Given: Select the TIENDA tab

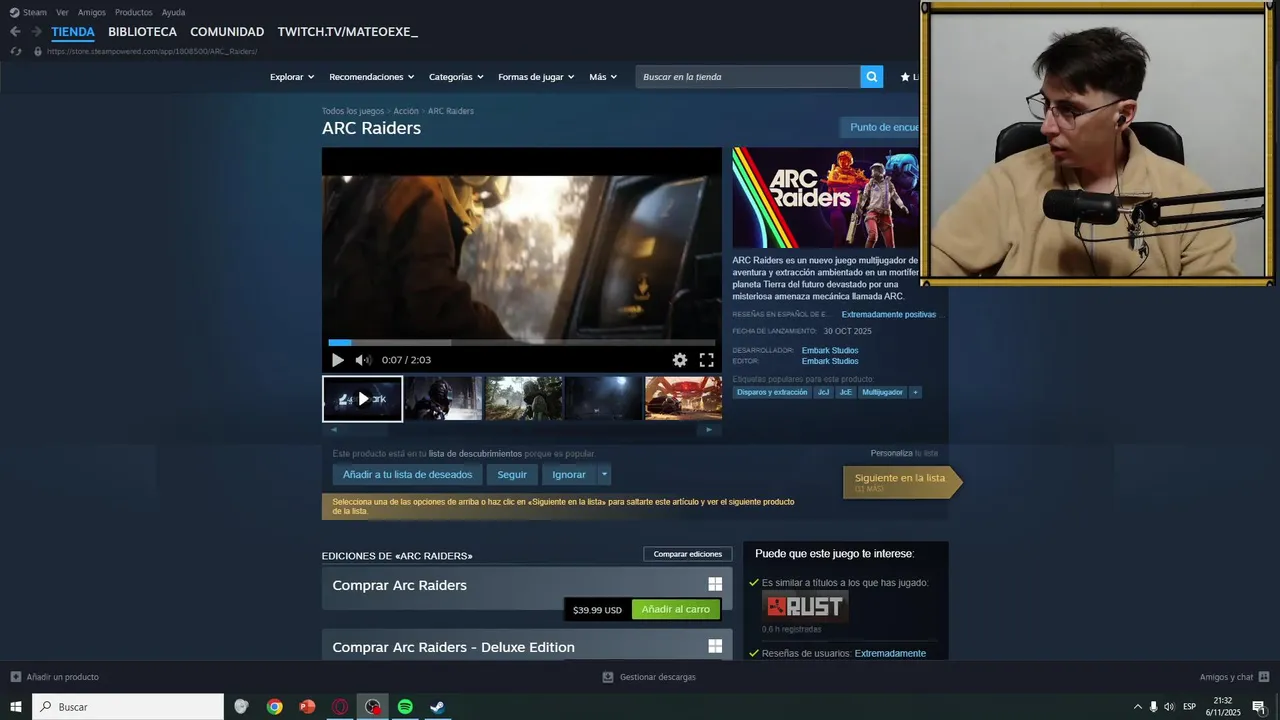Looking at the screenshot, I should click(73, 32).
